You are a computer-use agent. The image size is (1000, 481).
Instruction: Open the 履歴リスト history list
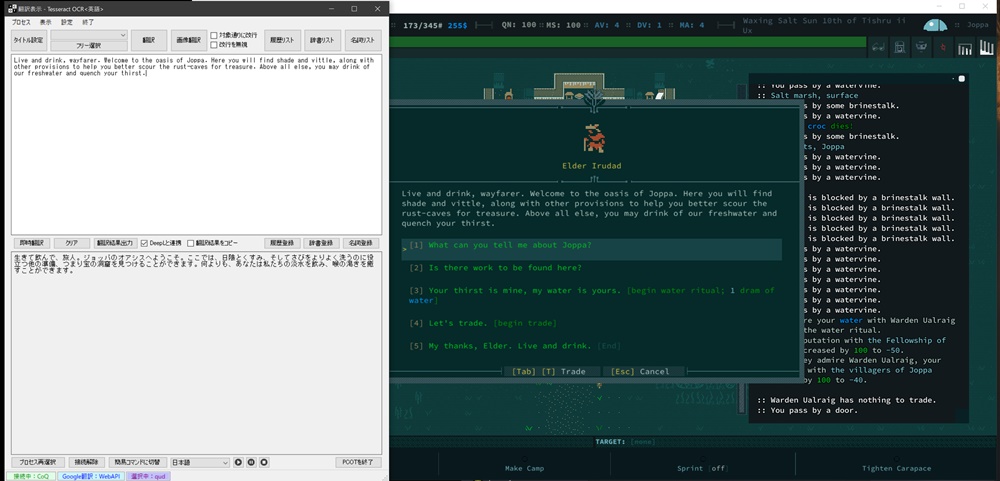[283, 40]
